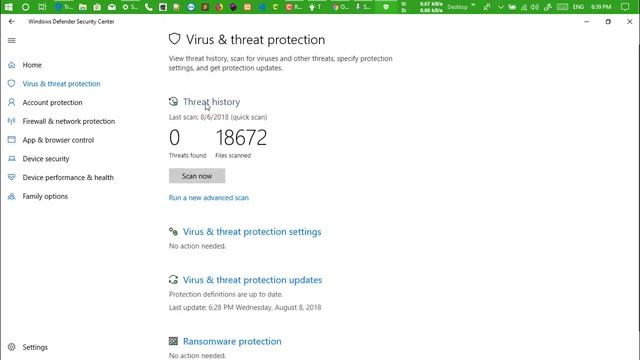Screen dimensions: 640x360
Task: Click the Device security laptop icon
Action: pos(11,158)
